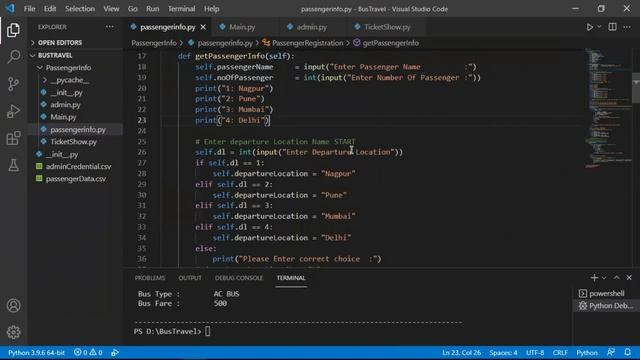Open the Extensions view
This screenshot has width=640, height=360.
(x=13, y=138)
